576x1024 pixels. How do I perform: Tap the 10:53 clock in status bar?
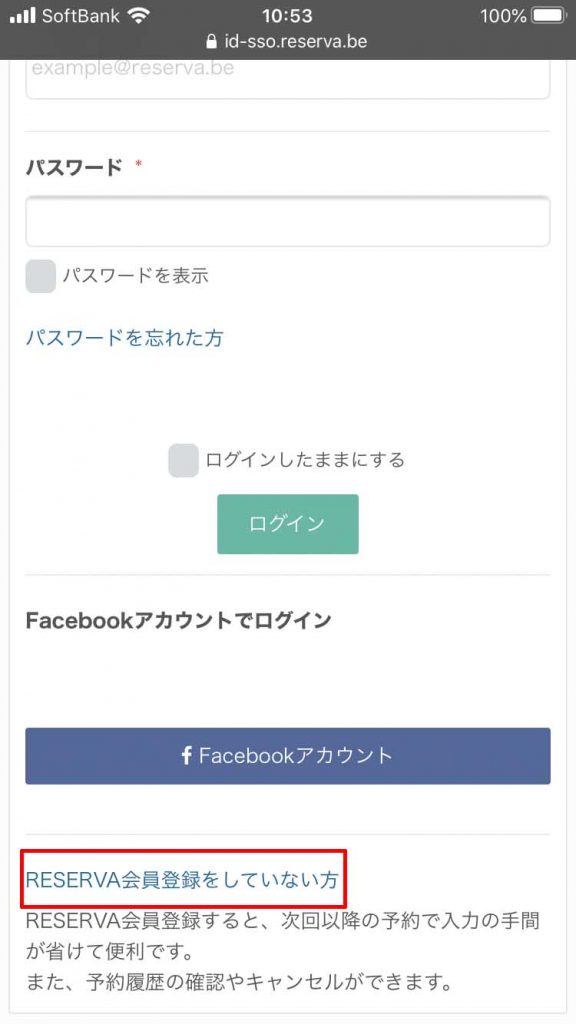tap(287, 16)
